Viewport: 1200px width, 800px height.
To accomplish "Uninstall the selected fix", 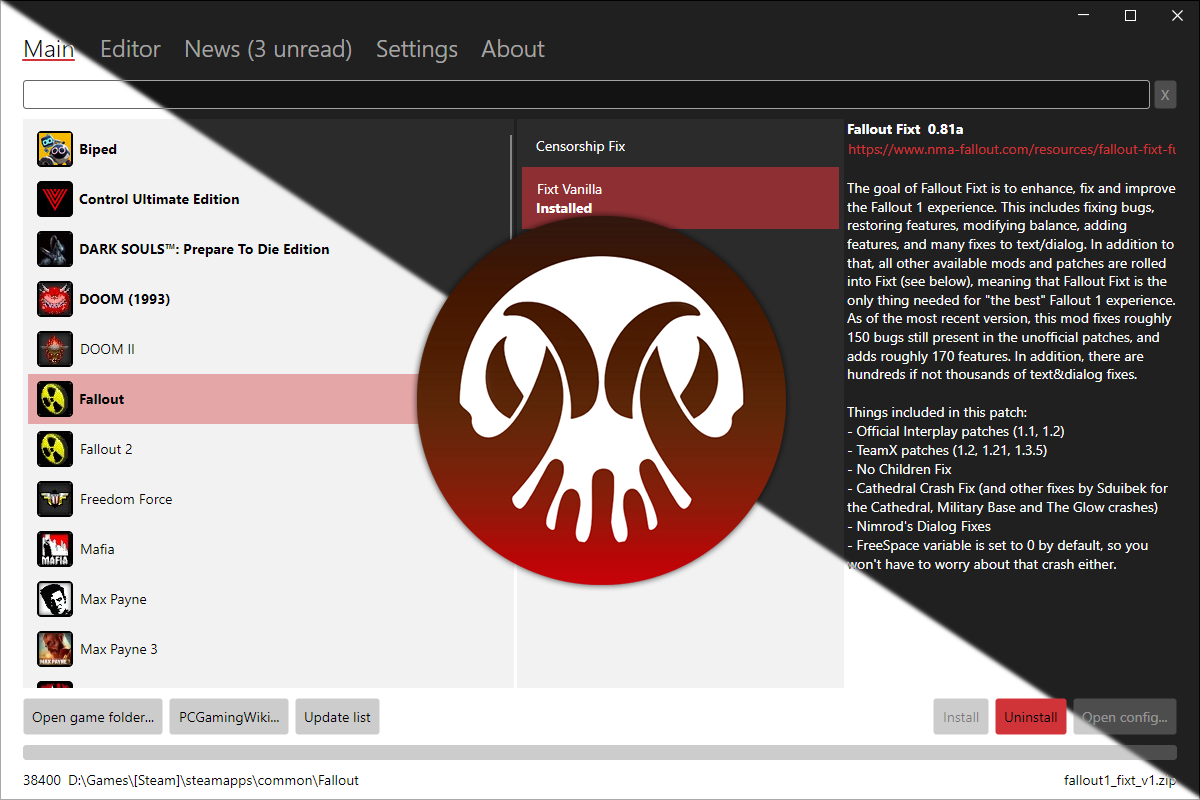I will click(x=1031, y=717).
